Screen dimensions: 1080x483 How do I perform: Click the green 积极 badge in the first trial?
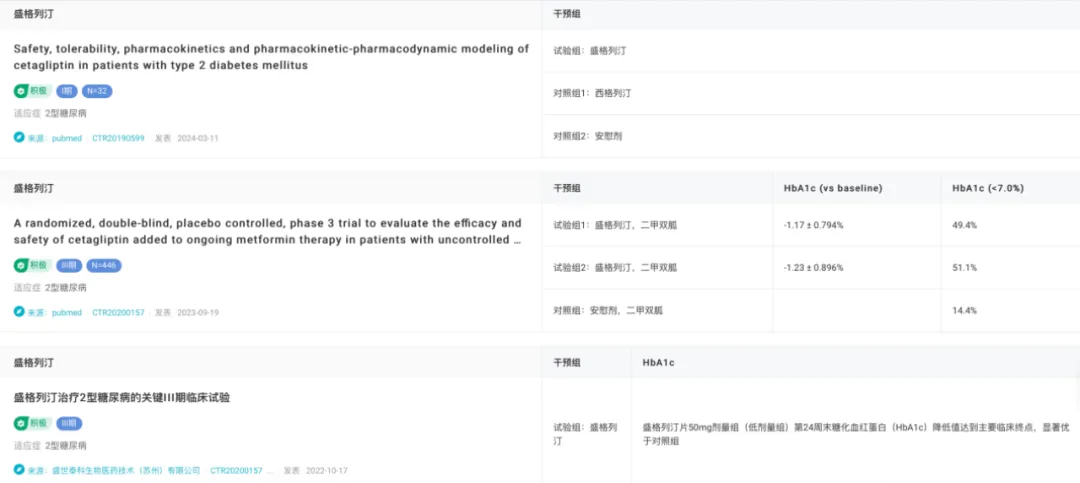point(31,91)
